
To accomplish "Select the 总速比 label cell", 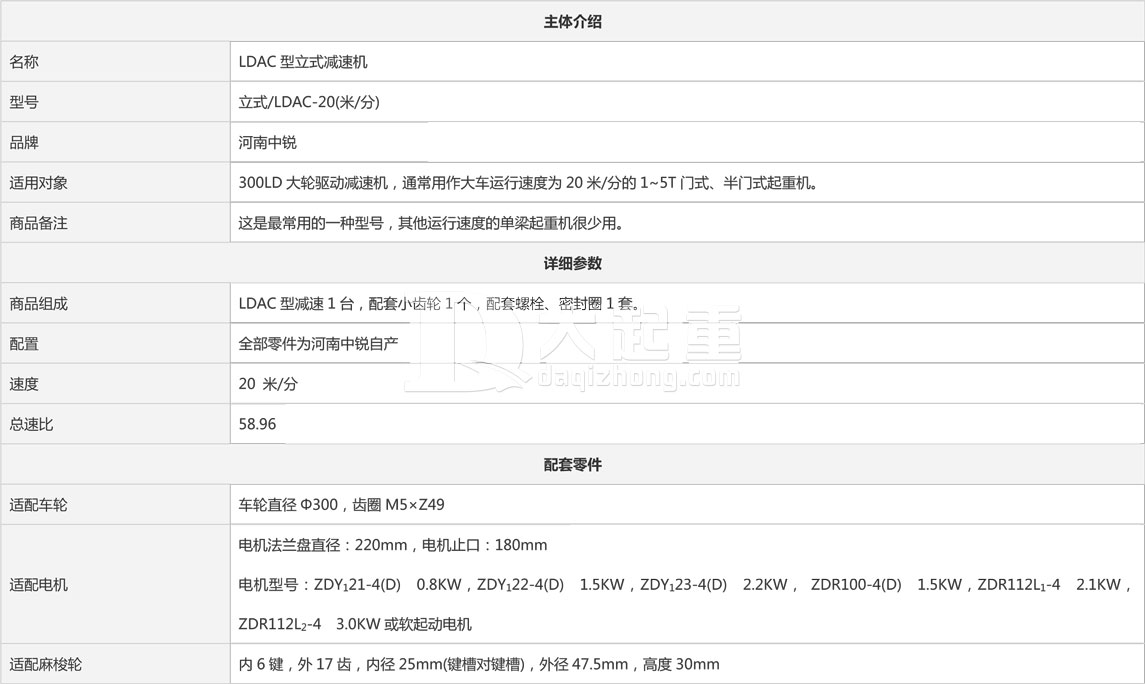I will tap(115, 424).
